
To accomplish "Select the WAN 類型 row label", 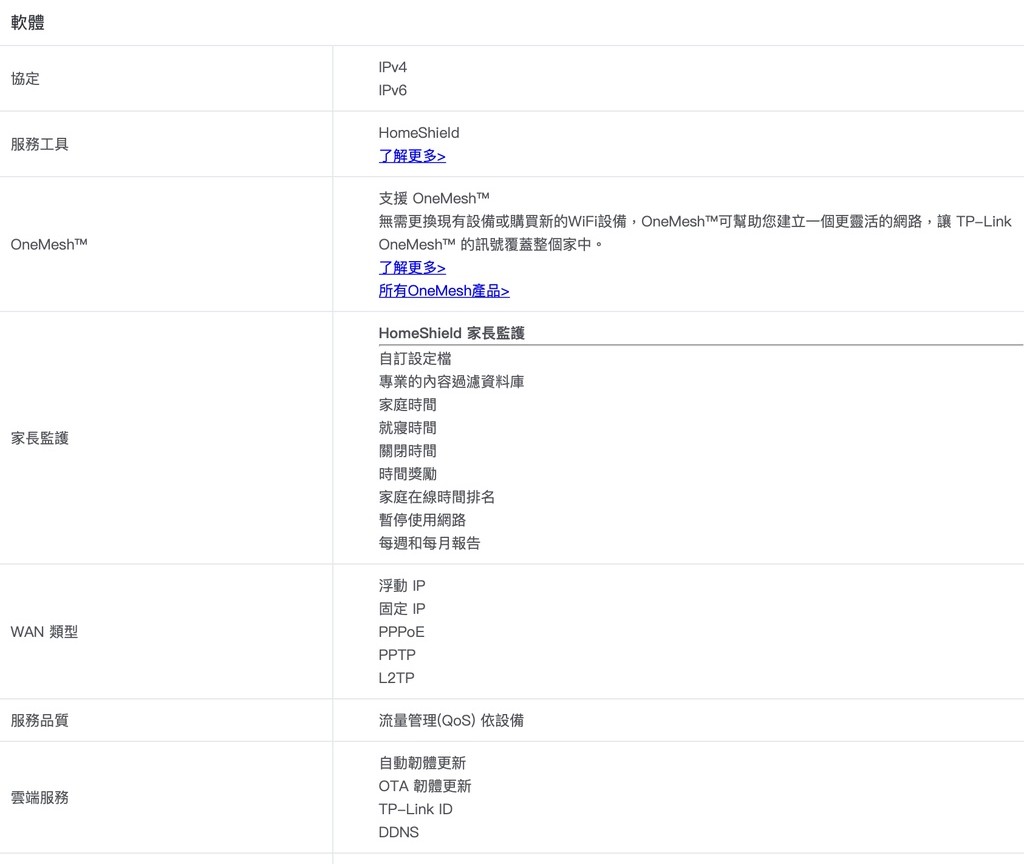I will tap(44, 632).
